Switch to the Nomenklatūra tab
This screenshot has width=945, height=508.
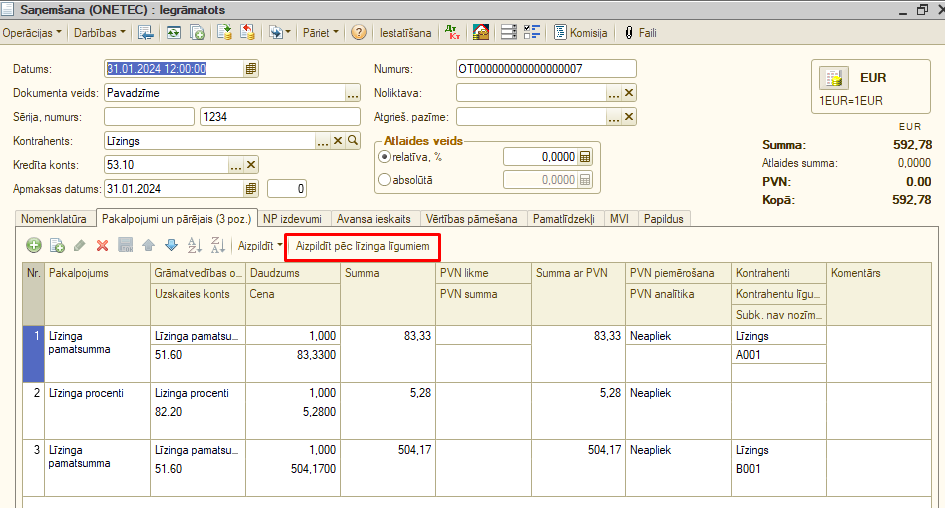click(55, 218)
